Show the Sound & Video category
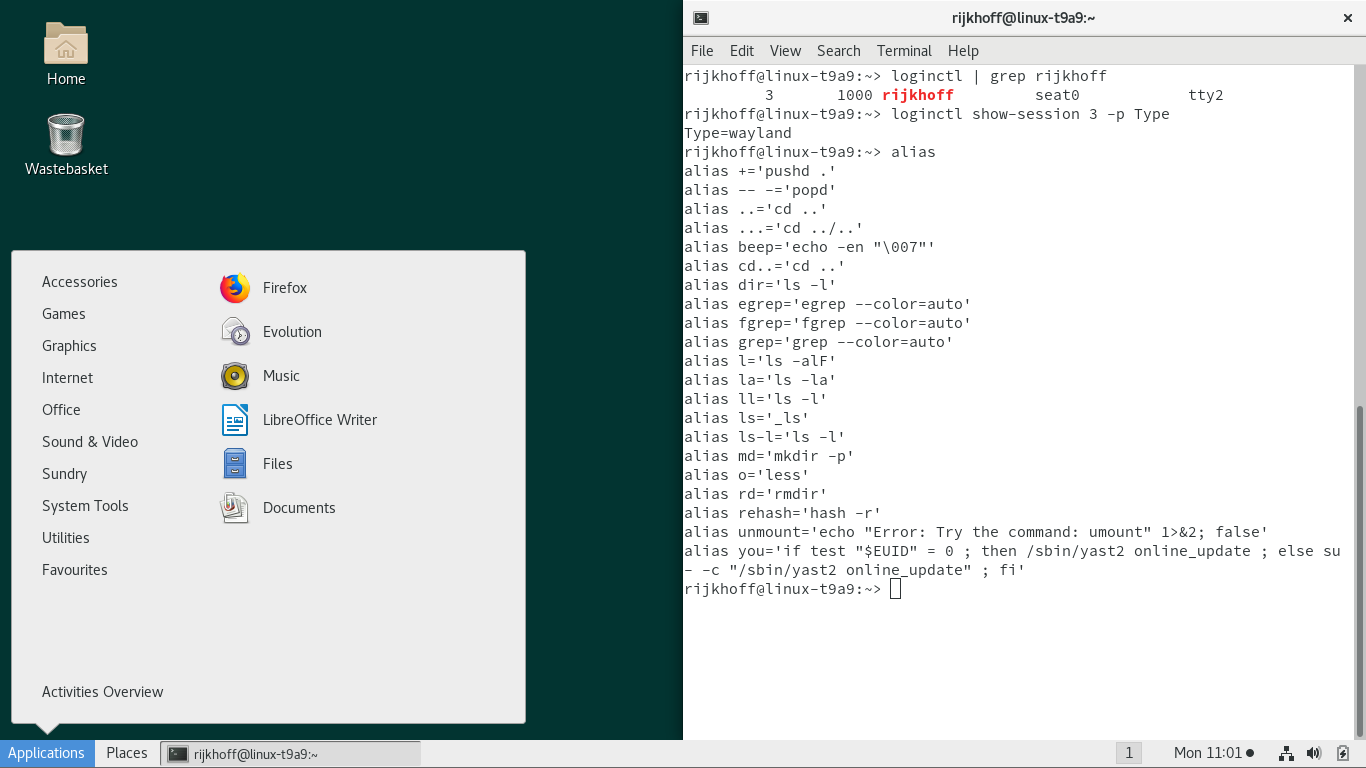Image resolution: width=1366 pixels, height=768 pixels. pos(90,442)
